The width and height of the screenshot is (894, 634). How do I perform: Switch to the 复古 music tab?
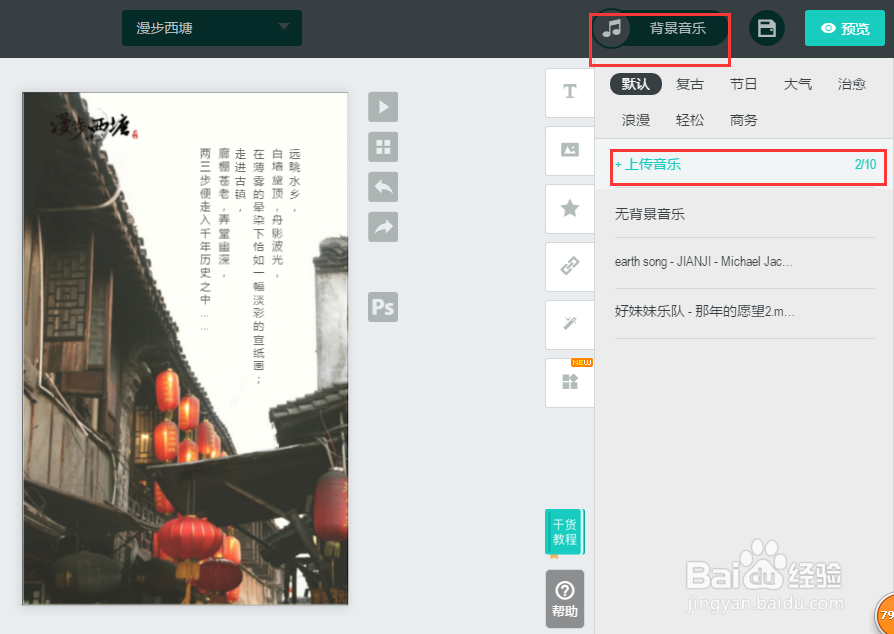pos(689,84)
